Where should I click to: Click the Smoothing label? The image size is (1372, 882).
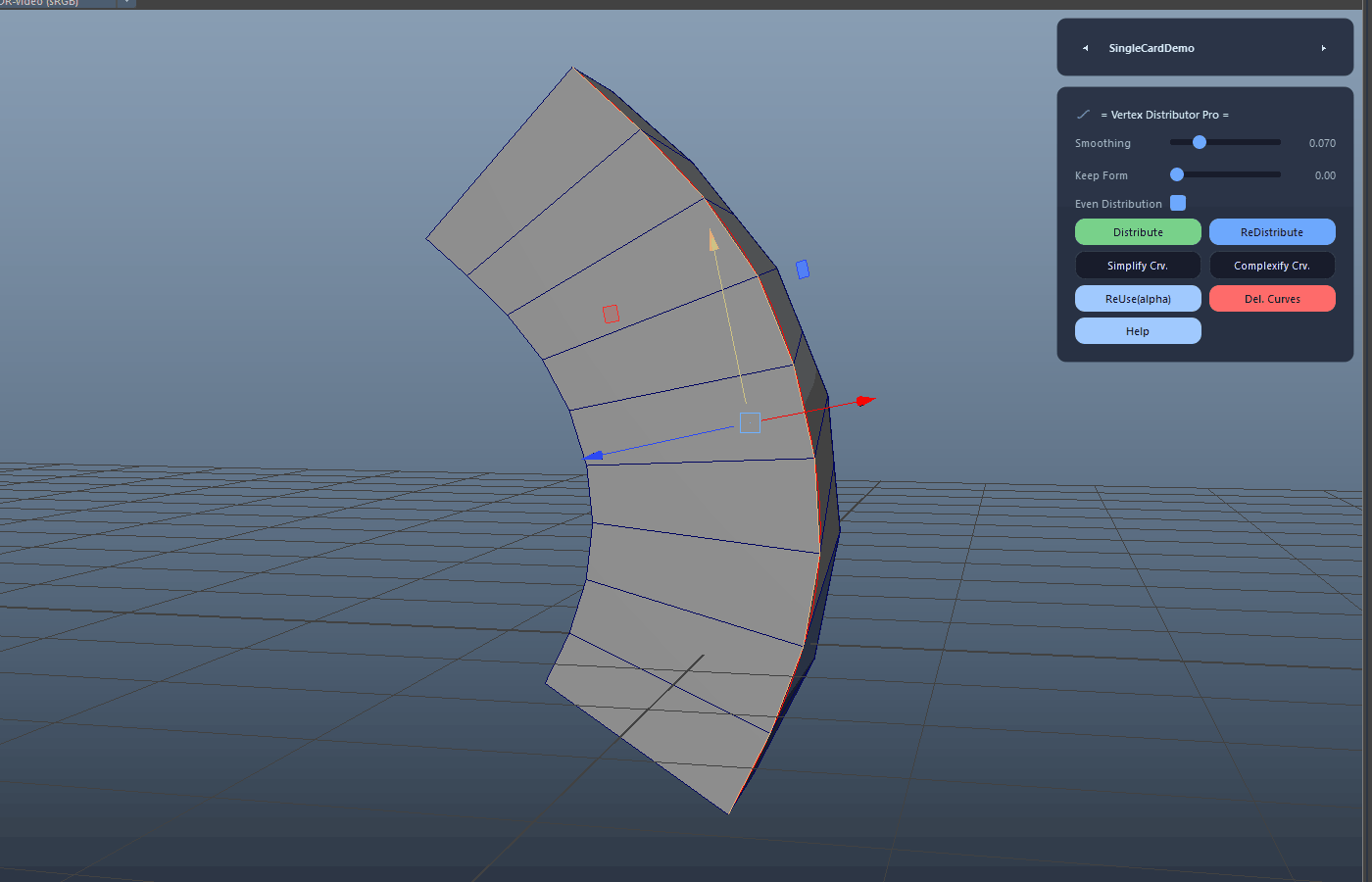(x=1102, y=143)
